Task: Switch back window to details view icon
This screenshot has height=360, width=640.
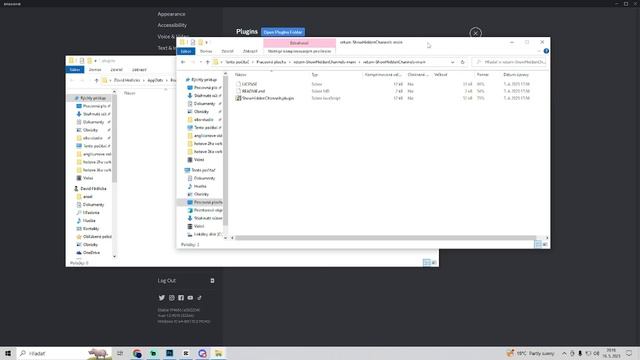Action: point(427,262)
